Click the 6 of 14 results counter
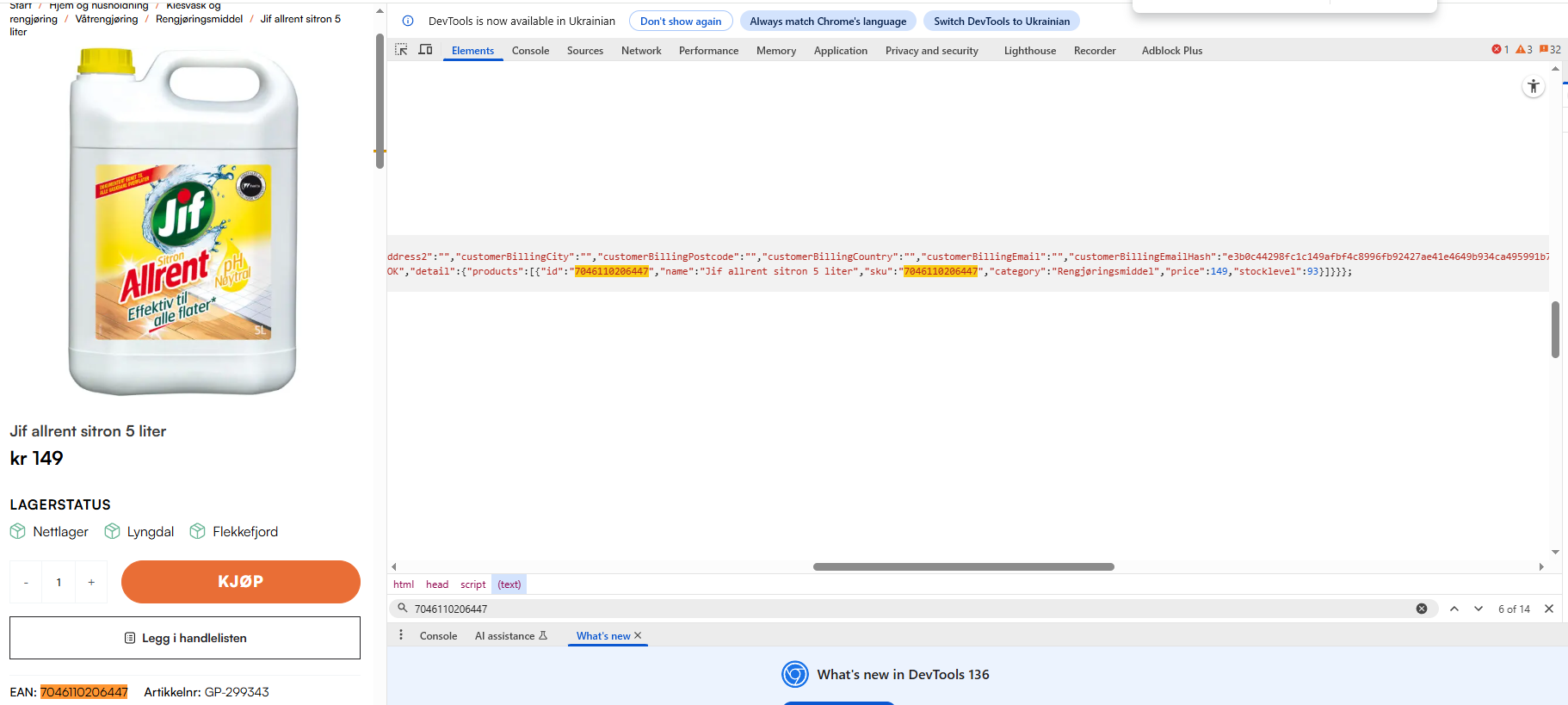This screenshot has height=705, width=1568. coord(1514,609)
